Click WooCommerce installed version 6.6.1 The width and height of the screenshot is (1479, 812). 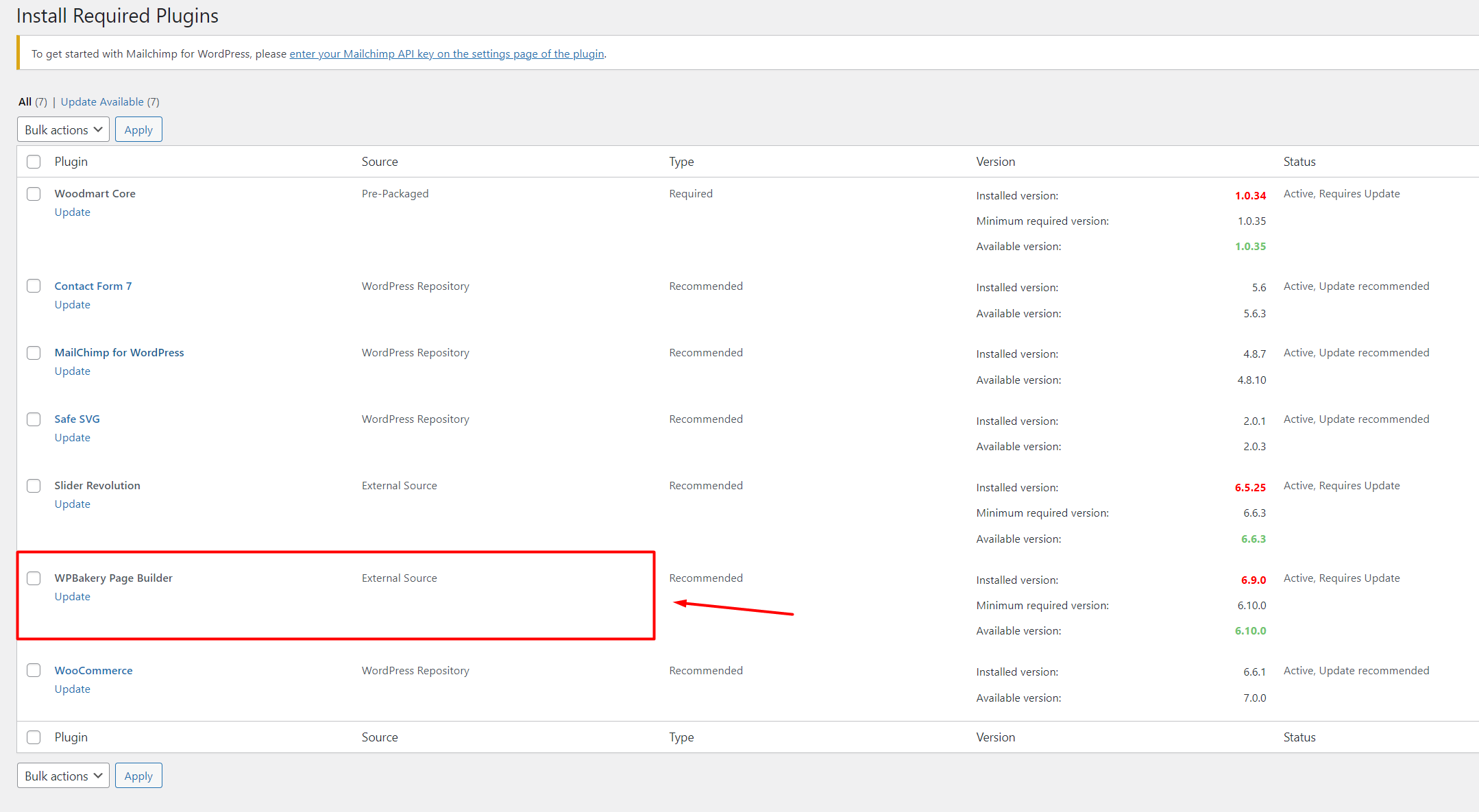click(x=1255, y=672)
